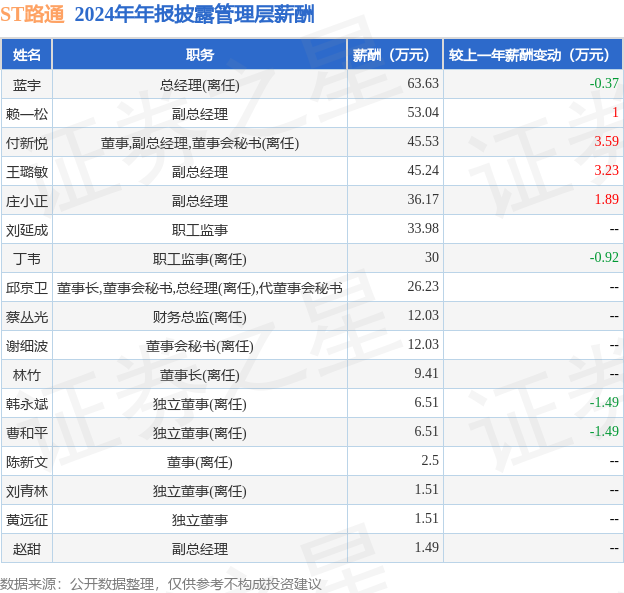
Task: Click the 职务 column header
Action: tap(200, 55)
